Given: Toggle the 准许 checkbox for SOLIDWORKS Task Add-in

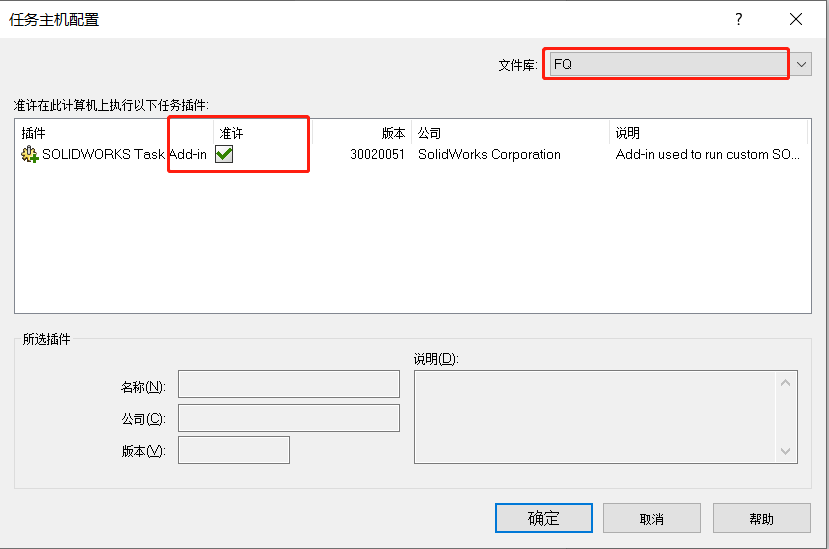Looking at the screenshot, I should click(224, 154).
